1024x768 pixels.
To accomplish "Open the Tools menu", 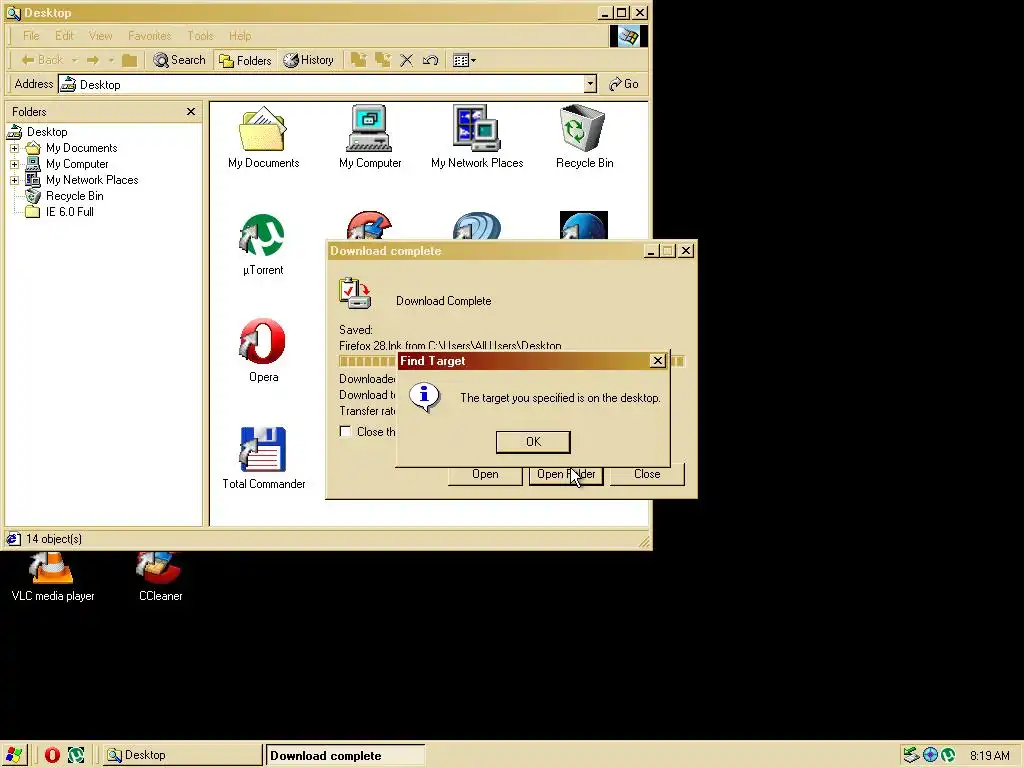I will tap(200, 36).
